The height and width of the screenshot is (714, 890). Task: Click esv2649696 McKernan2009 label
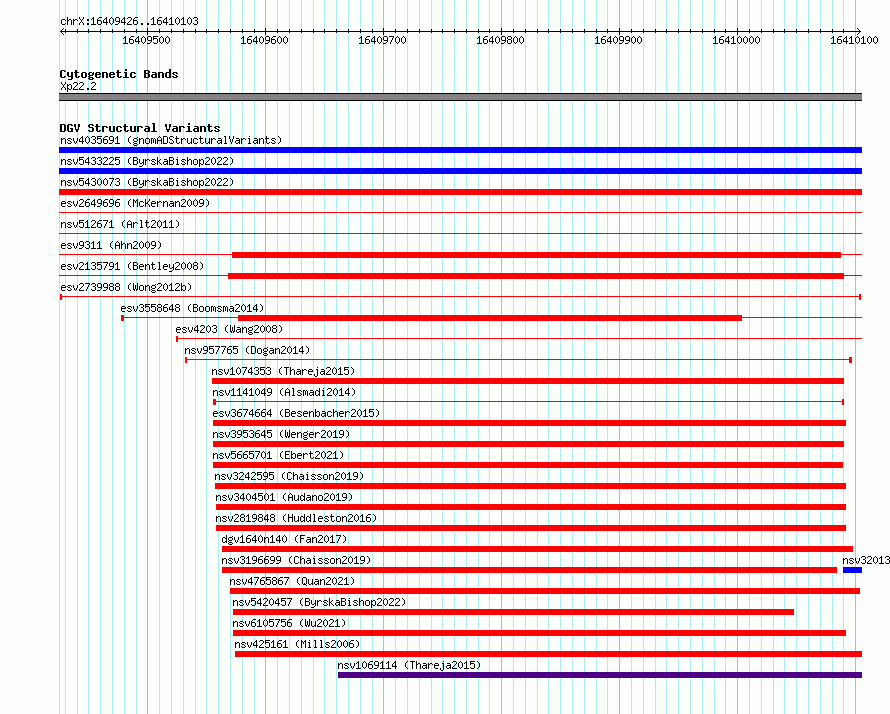coord(135,203)
